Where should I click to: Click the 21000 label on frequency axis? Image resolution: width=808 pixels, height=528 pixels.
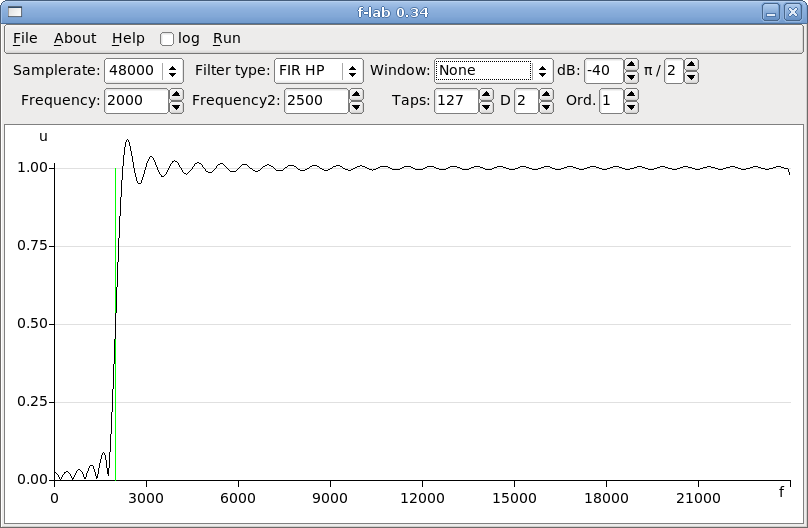click(x=698, y=498)
